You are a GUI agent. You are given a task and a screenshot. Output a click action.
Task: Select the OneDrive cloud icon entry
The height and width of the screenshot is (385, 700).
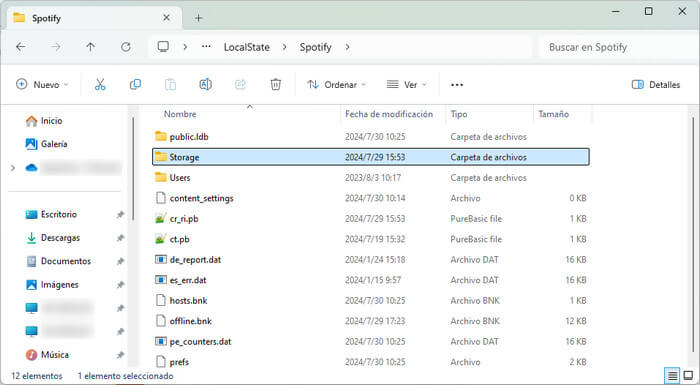coord(31,168)
